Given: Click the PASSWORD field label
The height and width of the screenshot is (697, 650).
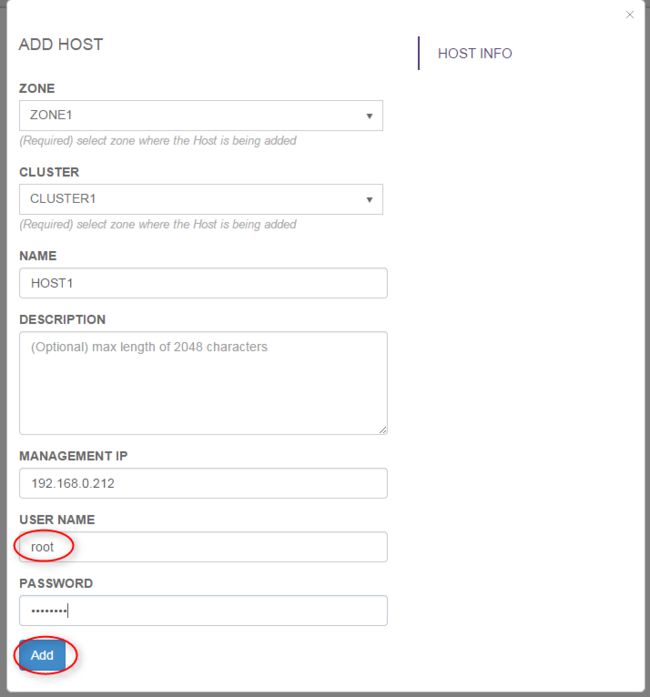Looking at the screenshot, I should (x=56, y=583).
